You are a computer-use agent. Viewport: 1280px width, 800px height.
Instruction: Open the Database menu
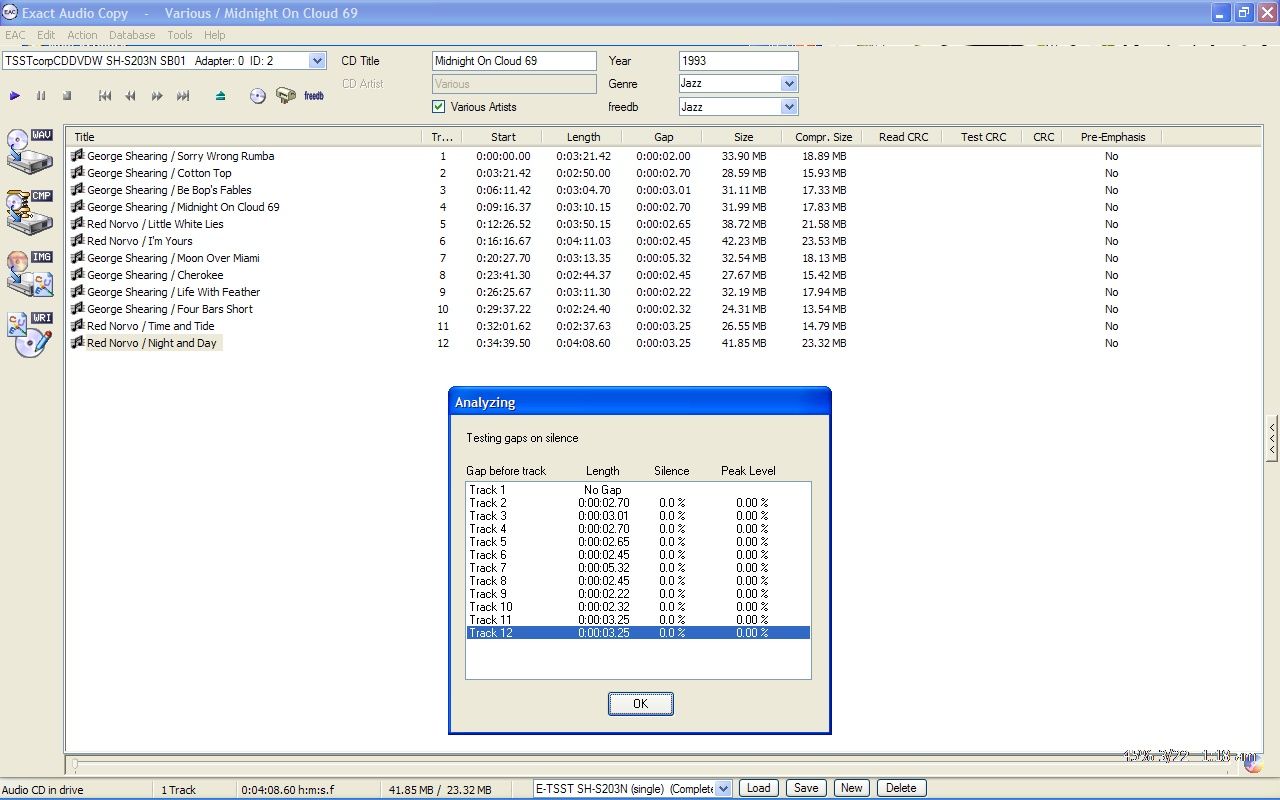point(132,35)
